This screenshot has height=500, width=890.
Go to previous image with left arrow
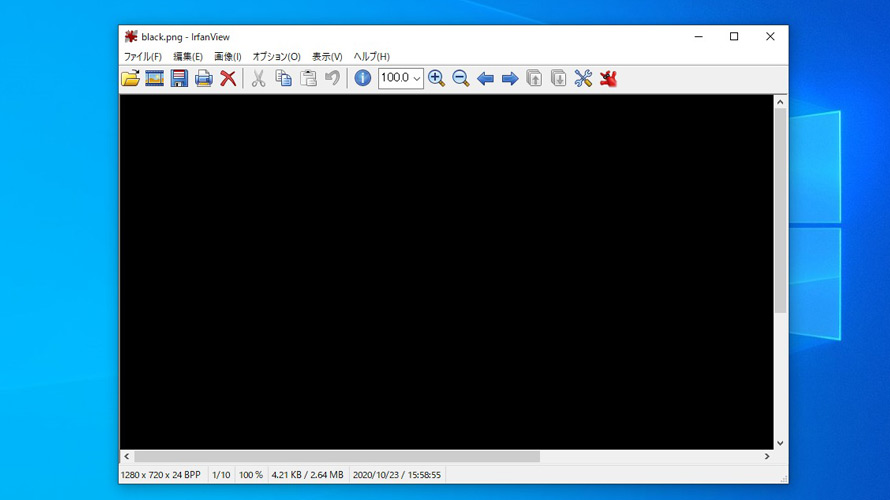[485, 78]
